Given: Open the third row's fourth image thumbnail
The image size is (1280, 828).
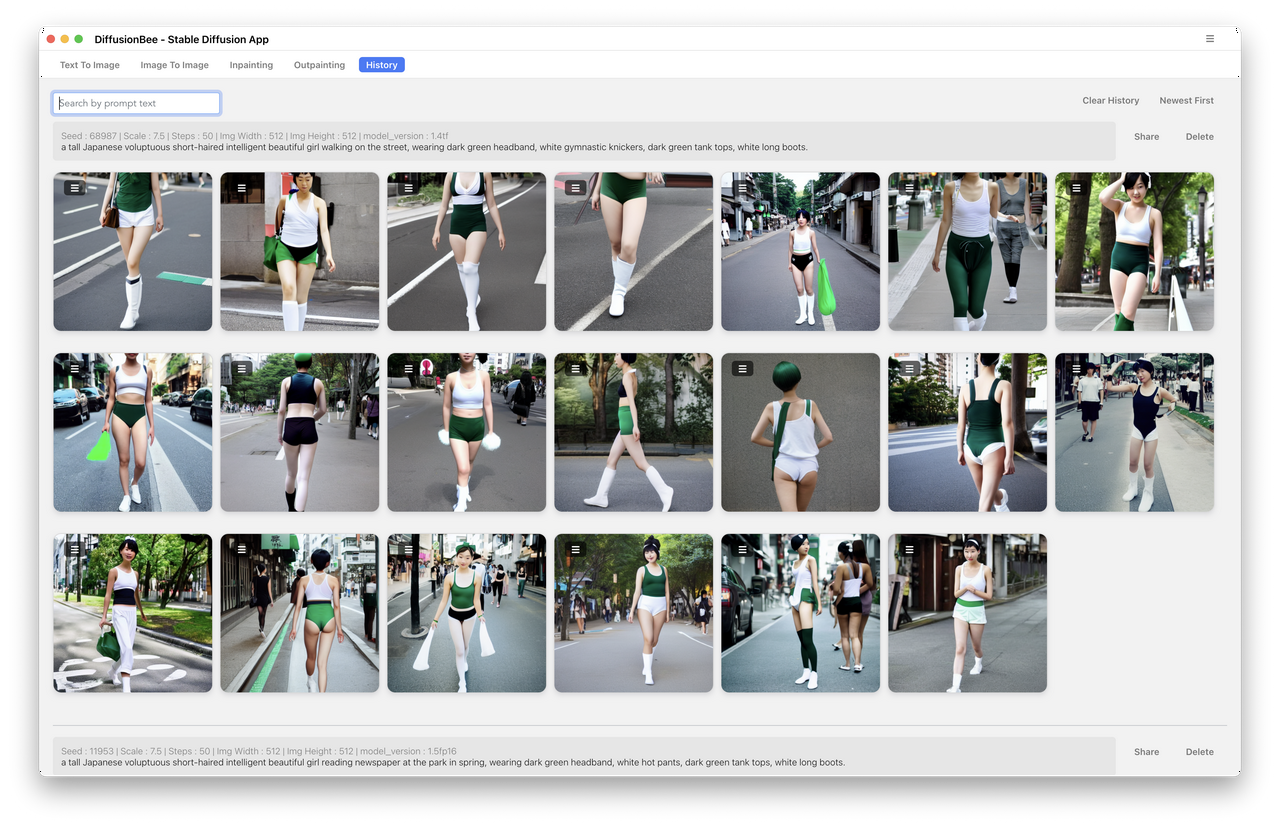Looking at the screenshot, I should click(x=633, y=620).
